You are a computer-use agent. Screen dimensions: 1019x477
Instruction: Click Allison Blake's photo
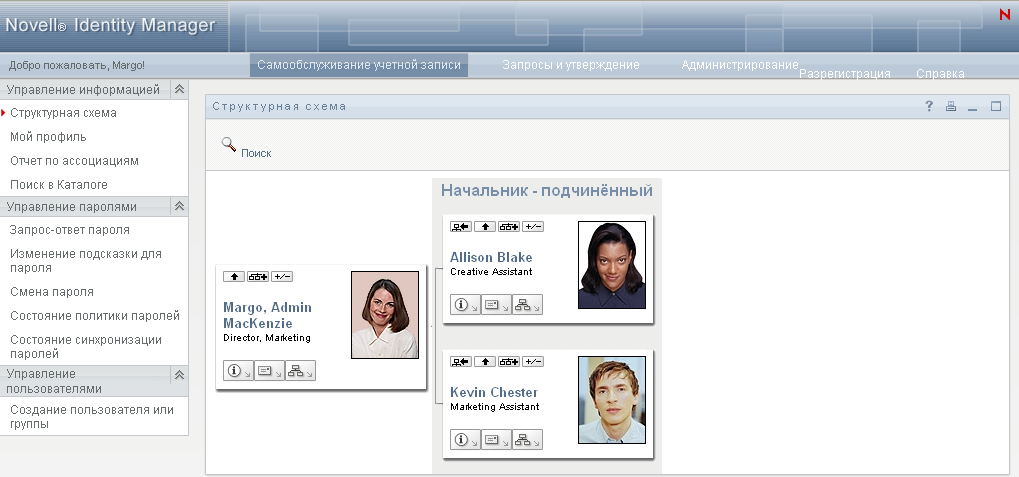coord(612,264)
